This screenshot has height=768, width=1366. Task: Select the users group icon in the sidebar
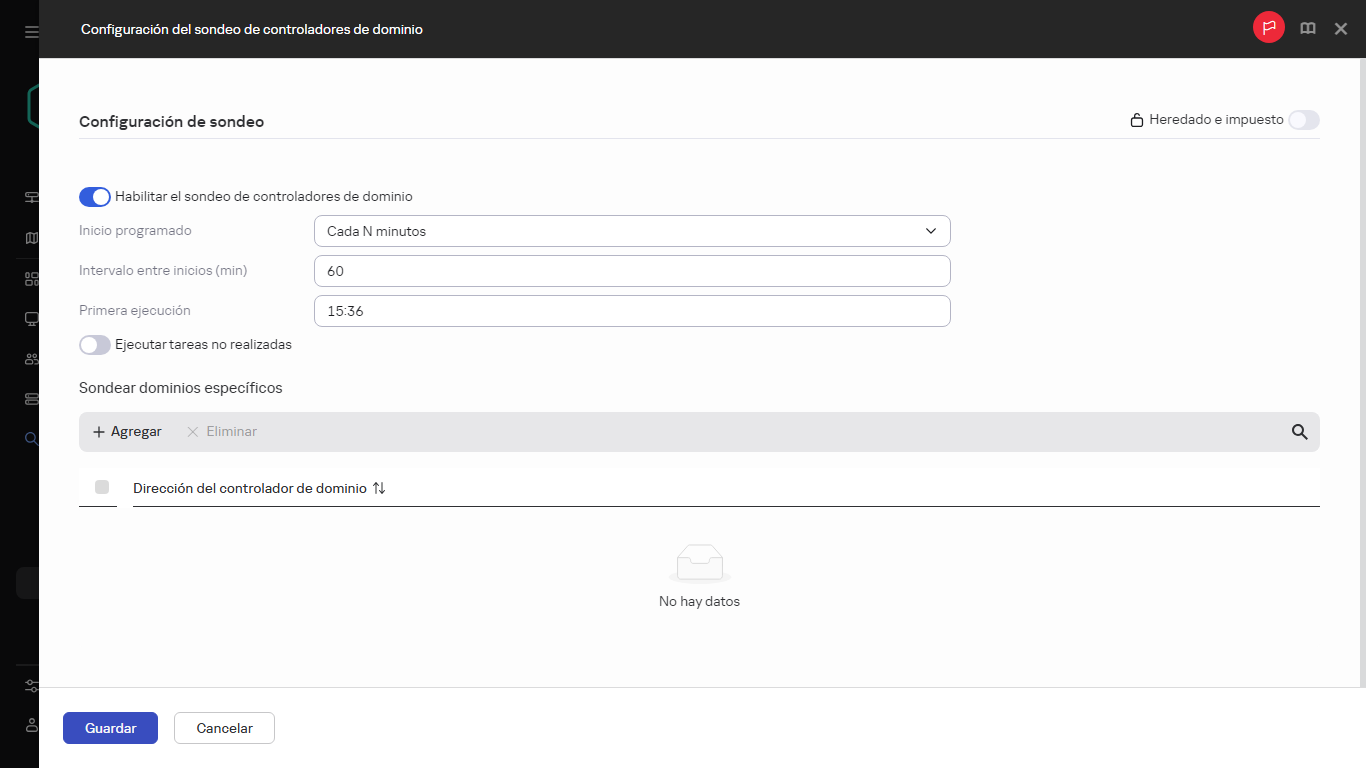pyautogui.click(x=30, y=358)
